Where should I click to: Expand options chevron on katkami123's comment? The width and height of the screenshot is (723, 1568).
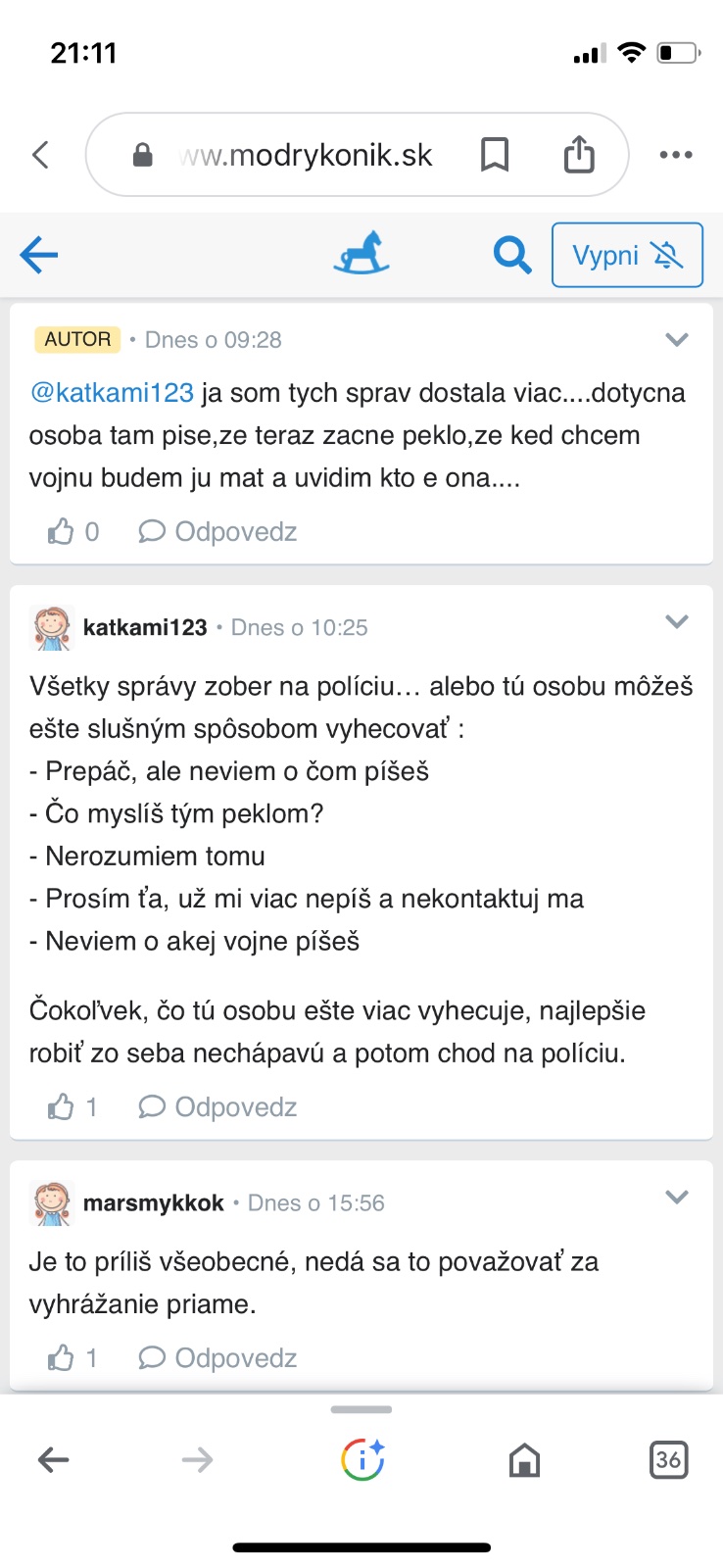(x=676, y=622)
